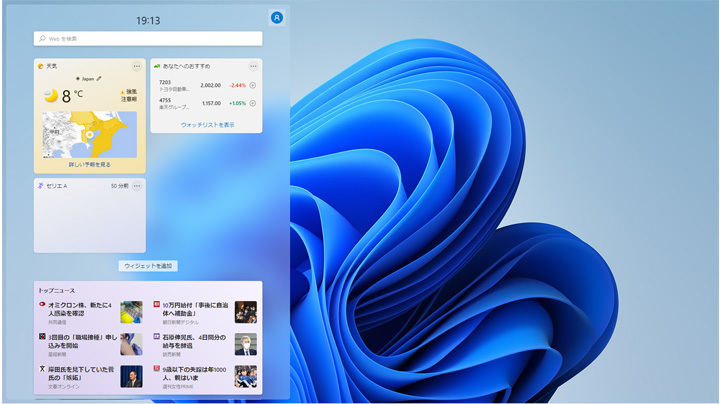Click the 岸田氏 article source icon
The width and height of the screenshot is (720, 404).
42,368
